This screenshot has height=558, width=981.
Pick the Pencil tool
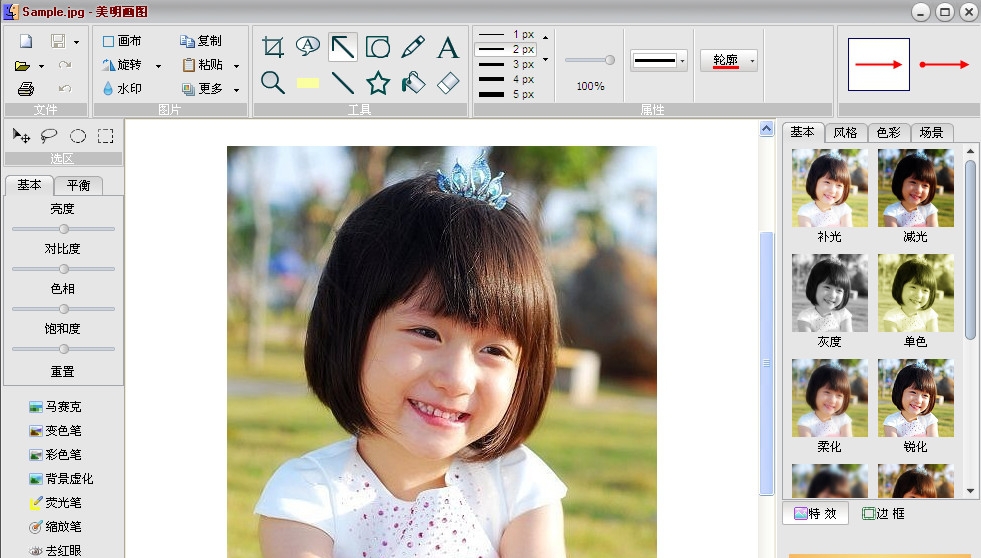[413, 47]
